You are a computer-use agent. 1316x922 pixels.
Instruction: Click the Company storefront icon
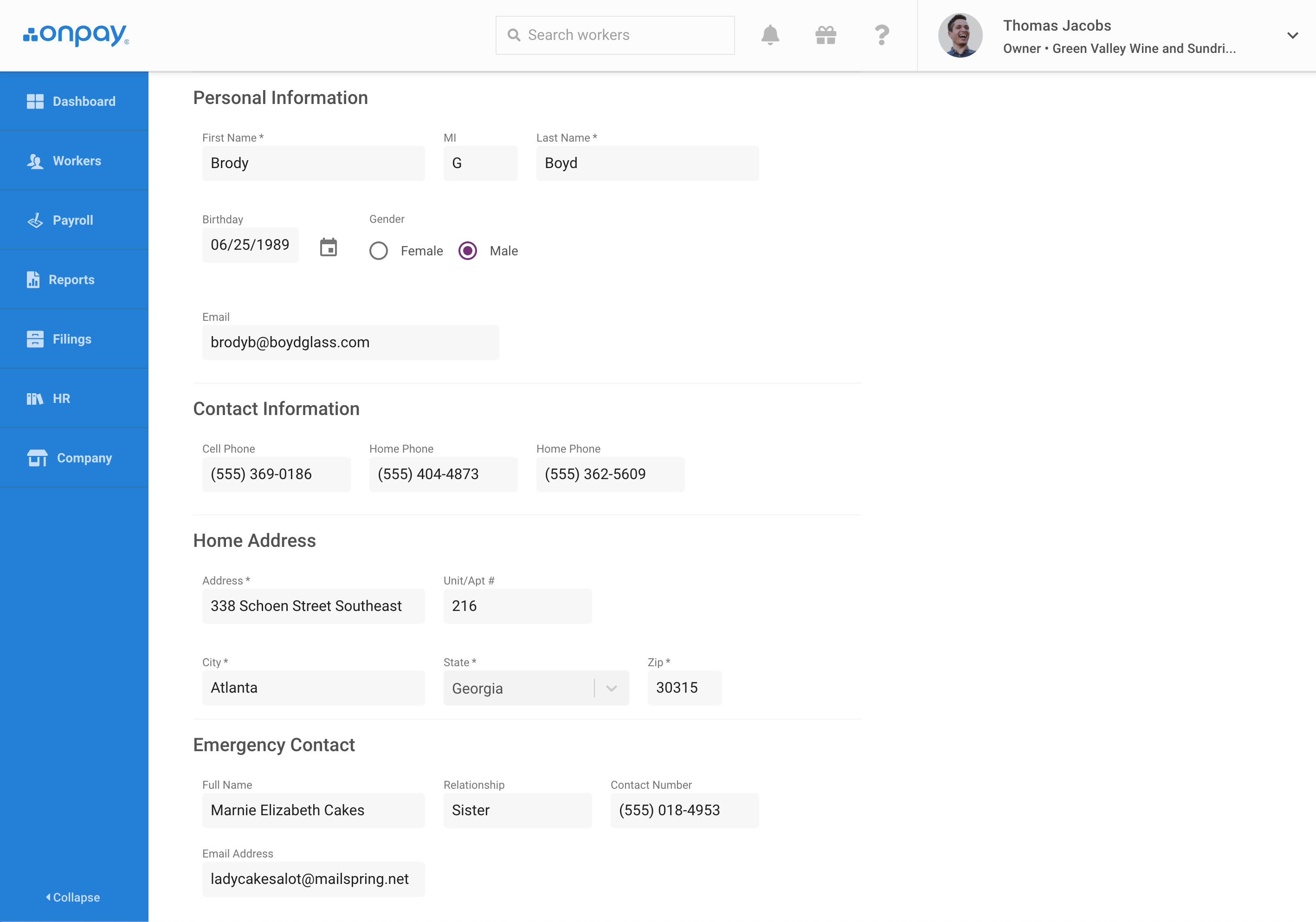click(x=37, y=458)
